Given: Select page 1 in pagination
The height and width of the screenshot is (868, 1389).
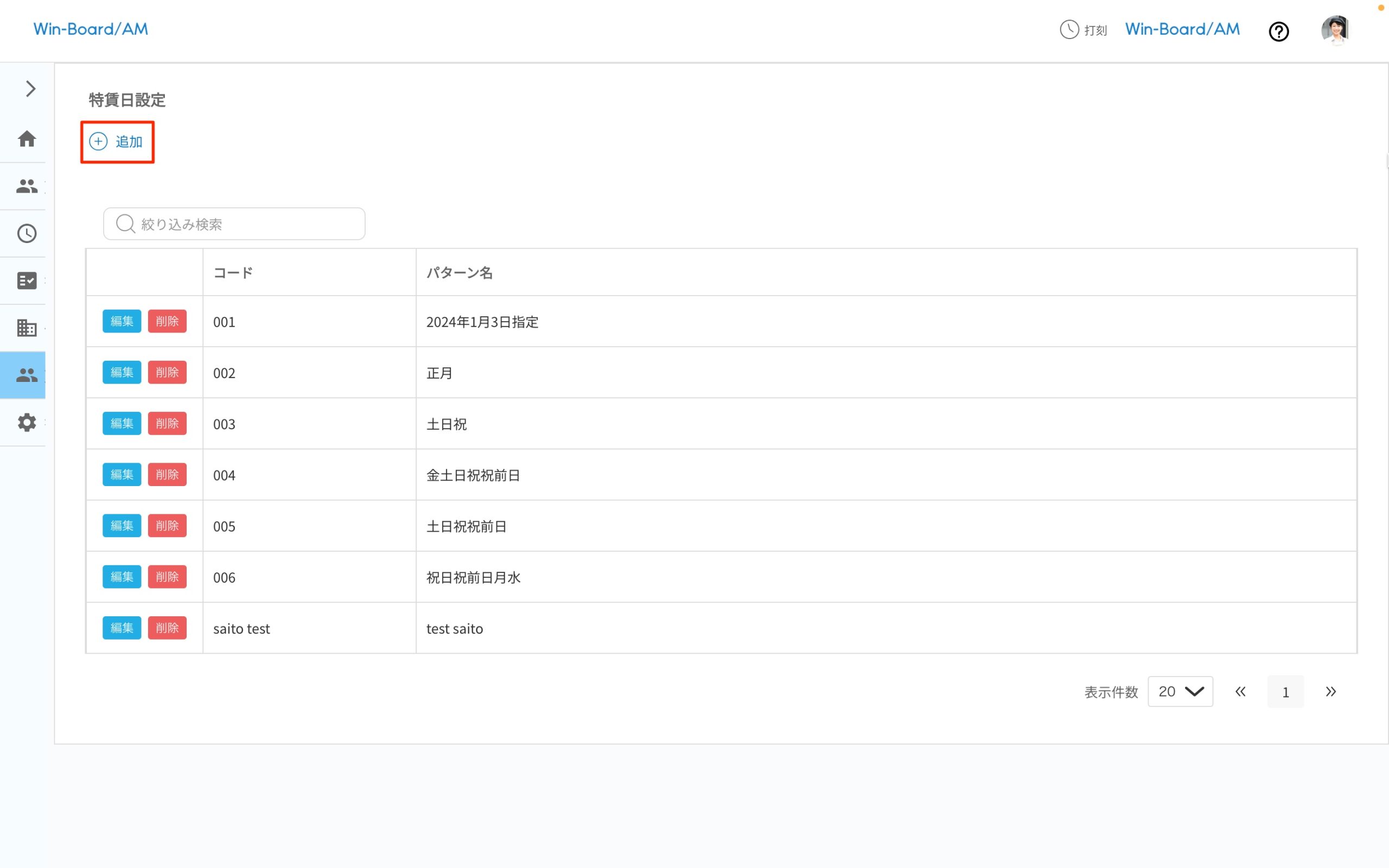Looking at the screenshot, I should pos(1285,691).
